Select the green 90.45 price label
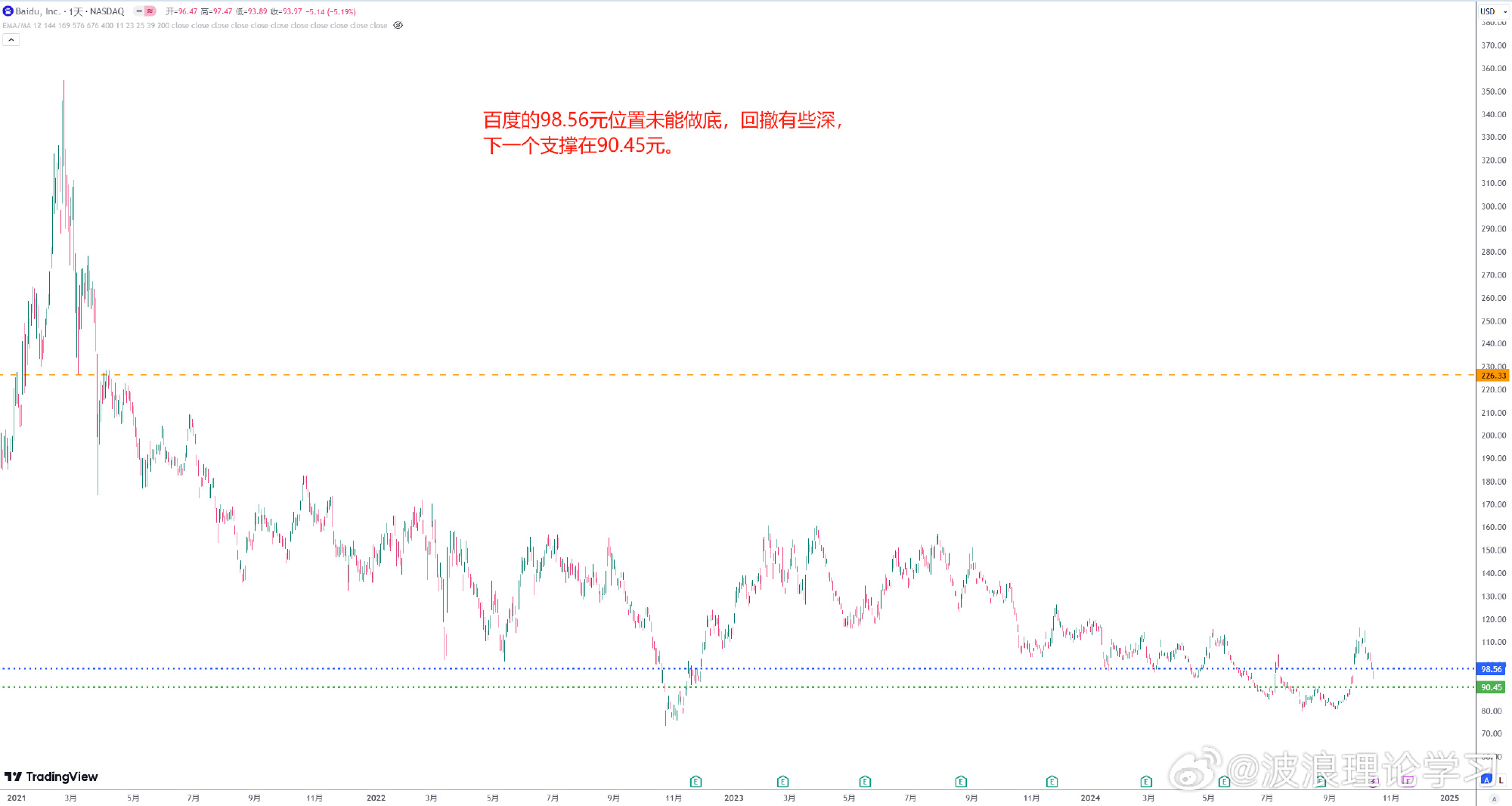 point(1491,687)
